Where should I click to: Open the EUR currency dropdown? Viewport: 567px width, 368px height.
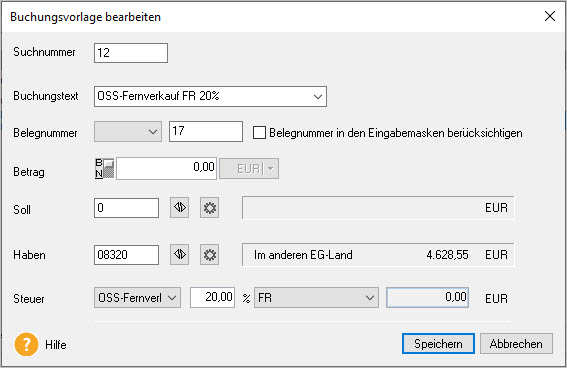249,168
